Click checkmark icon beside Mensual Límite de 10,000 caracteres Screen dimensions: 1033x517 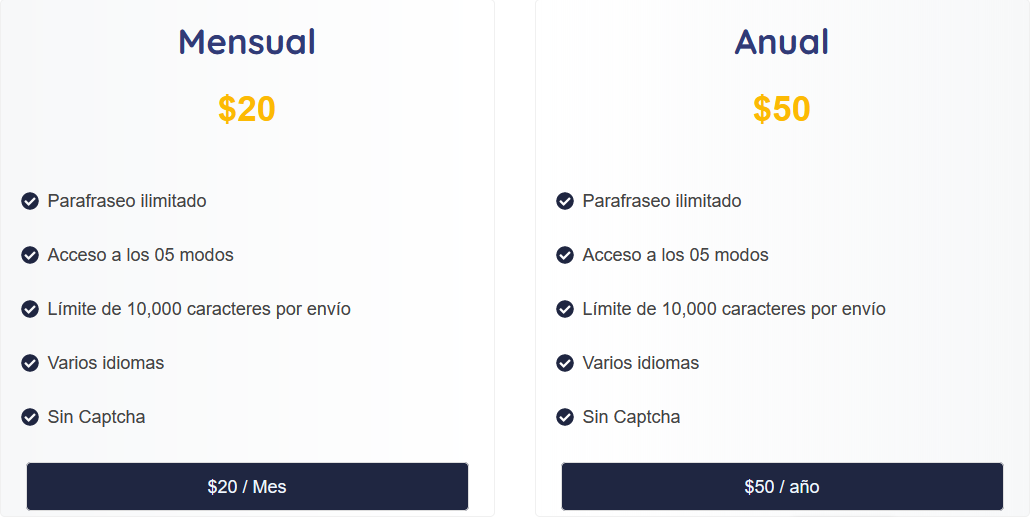pyautogui.click(x=30, y=309)
